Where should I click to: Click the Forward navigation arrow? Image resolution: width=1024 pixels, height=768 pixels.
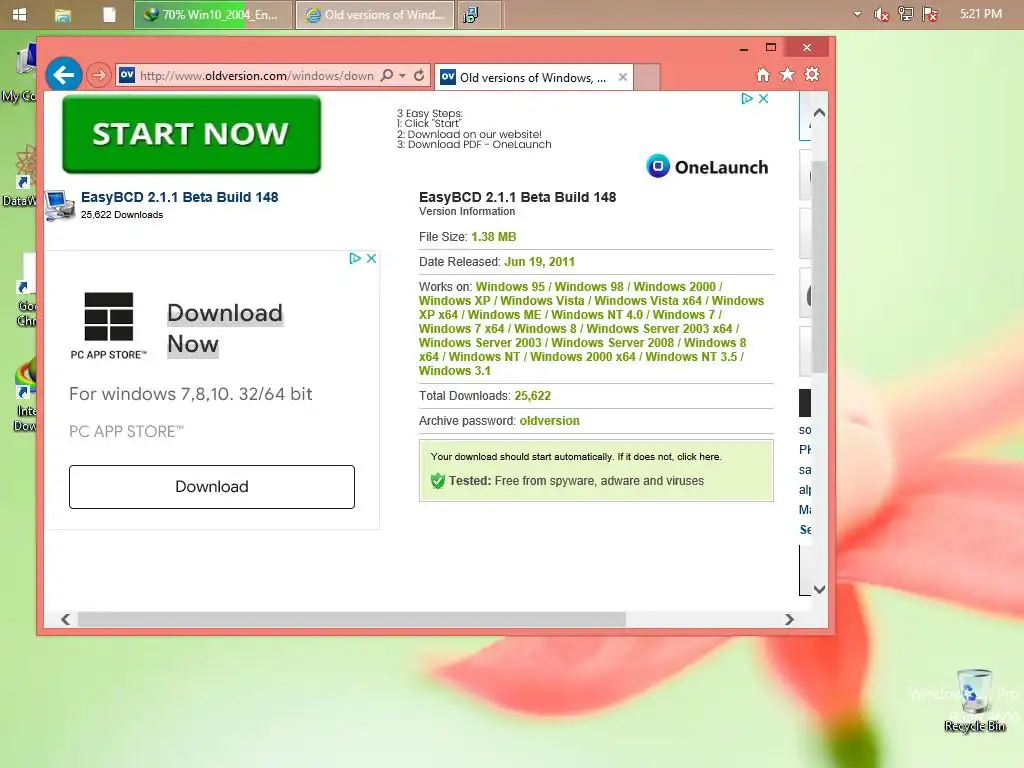tap(99, 76)
